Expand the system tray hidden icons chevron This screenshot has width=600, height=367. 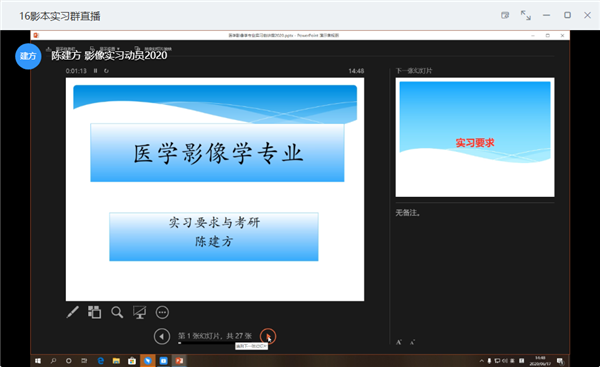481,360
